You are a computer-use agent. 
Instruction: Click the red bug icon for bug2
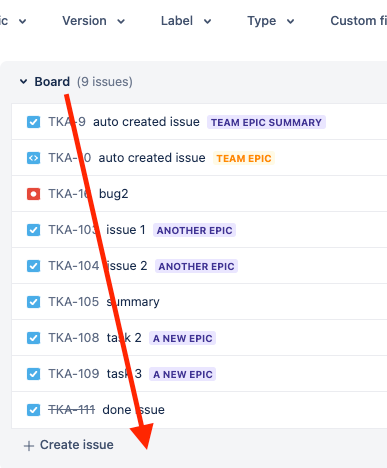pos(33,194)
